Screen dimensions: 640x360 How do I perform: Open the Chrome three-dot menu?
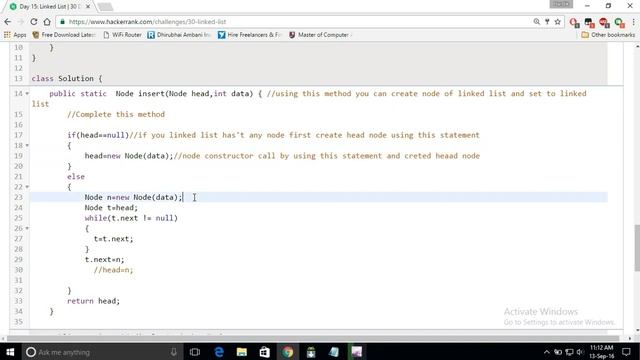[x=633, y=22]
